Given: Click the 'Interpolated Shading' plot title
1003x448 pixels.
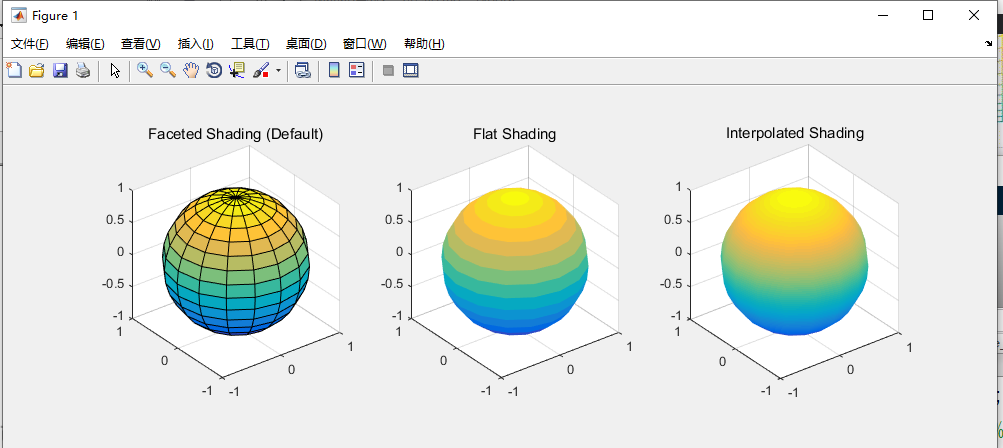Looking at the screenshot, I should coord(794,133).
